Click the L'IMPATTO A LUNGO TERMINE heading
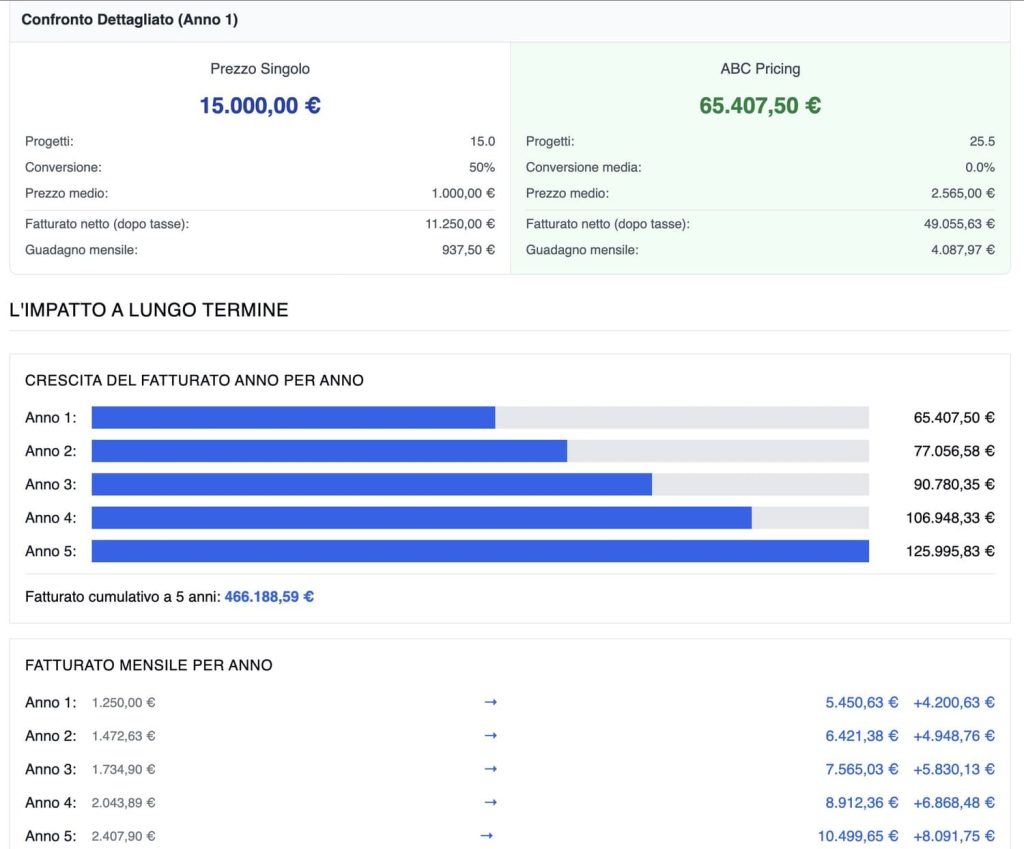Image resolution: width=1024 pixels, height=849 pixels. click(x=148, y=310)
